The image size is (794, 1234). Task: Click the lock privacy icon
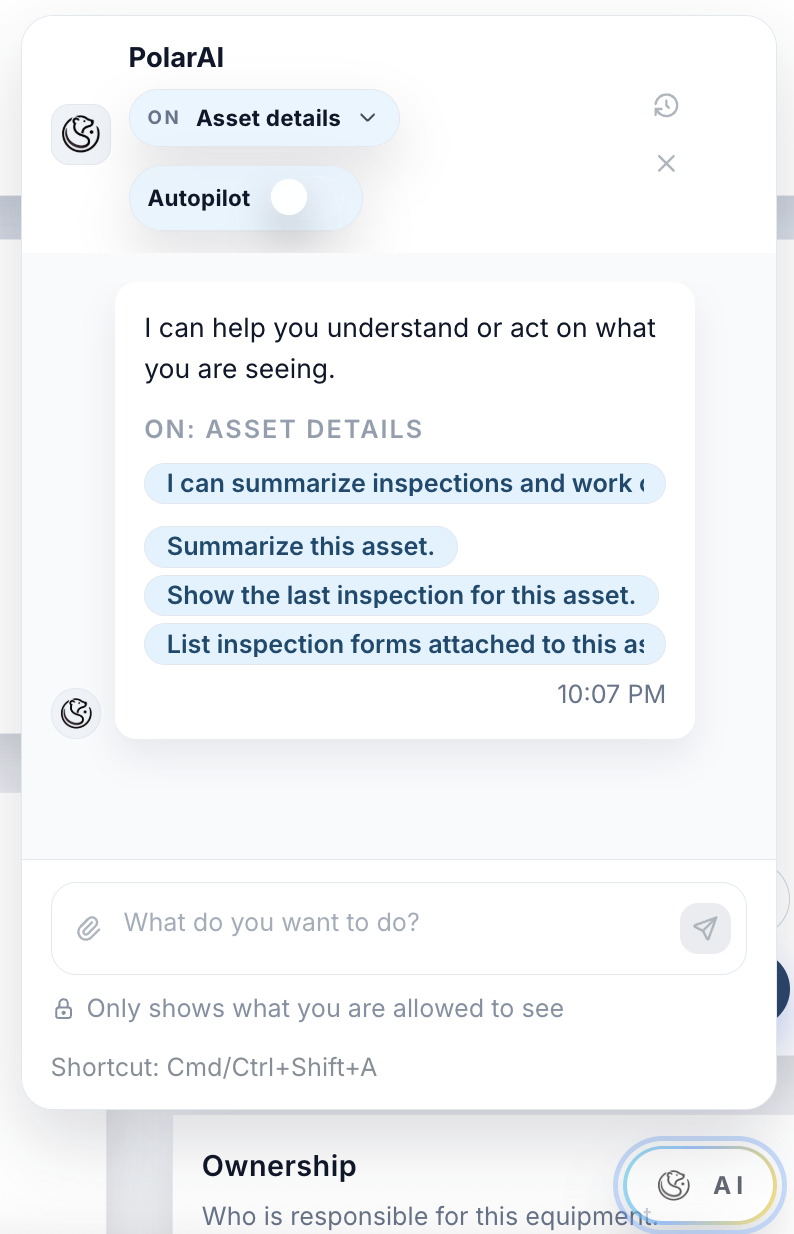pos(62,1008)
